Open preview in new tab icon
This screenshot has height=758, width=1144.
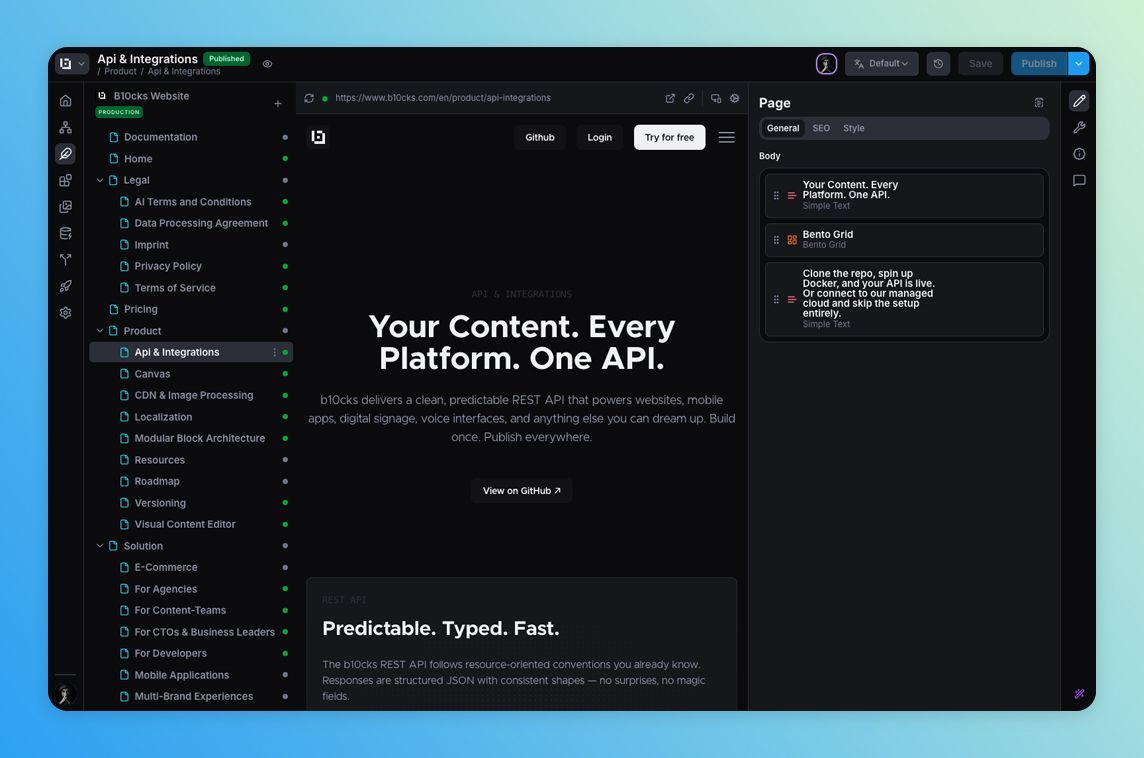coord(670,98)
